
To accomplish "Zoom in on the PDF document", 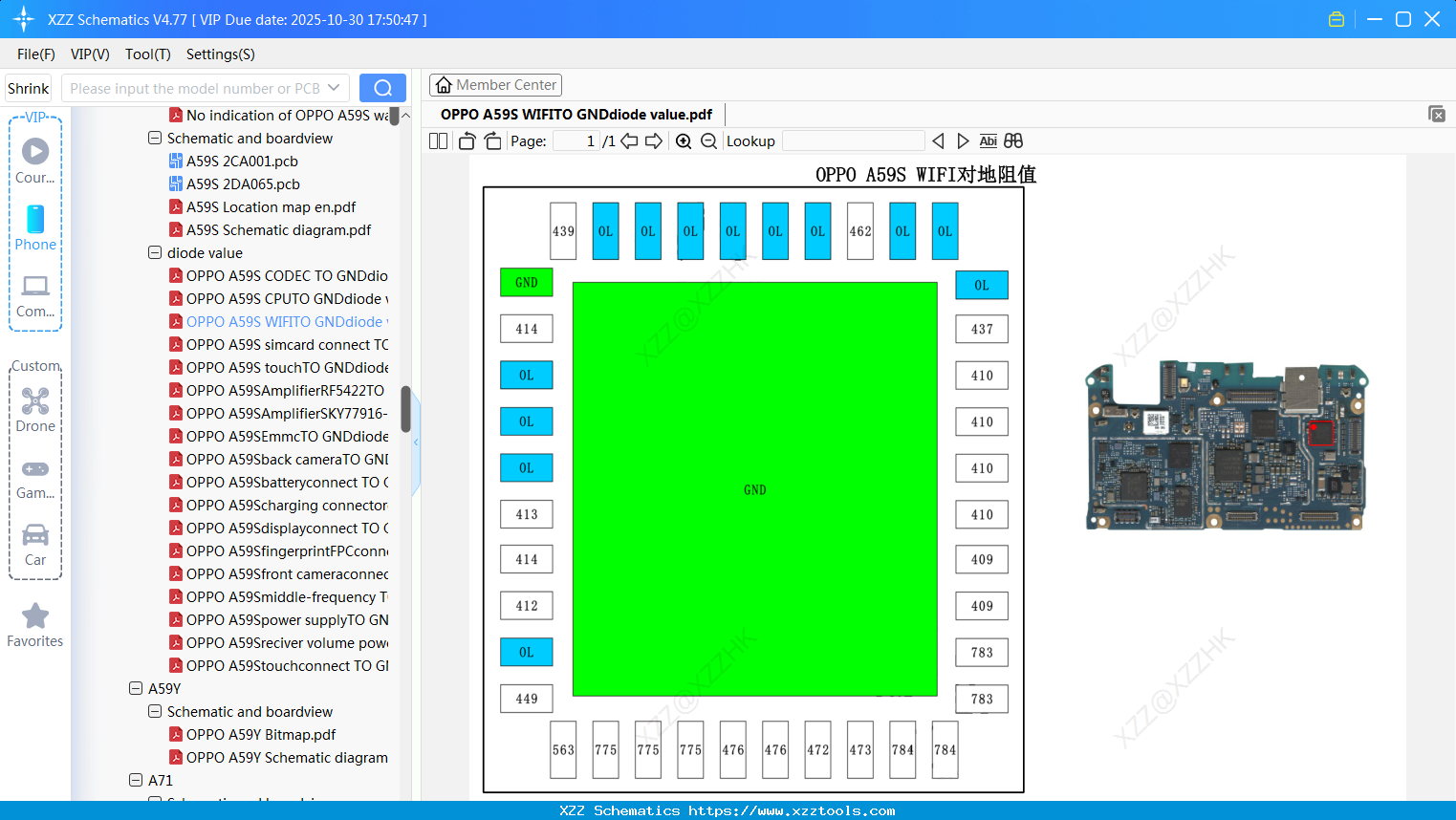I will point(683,140).
